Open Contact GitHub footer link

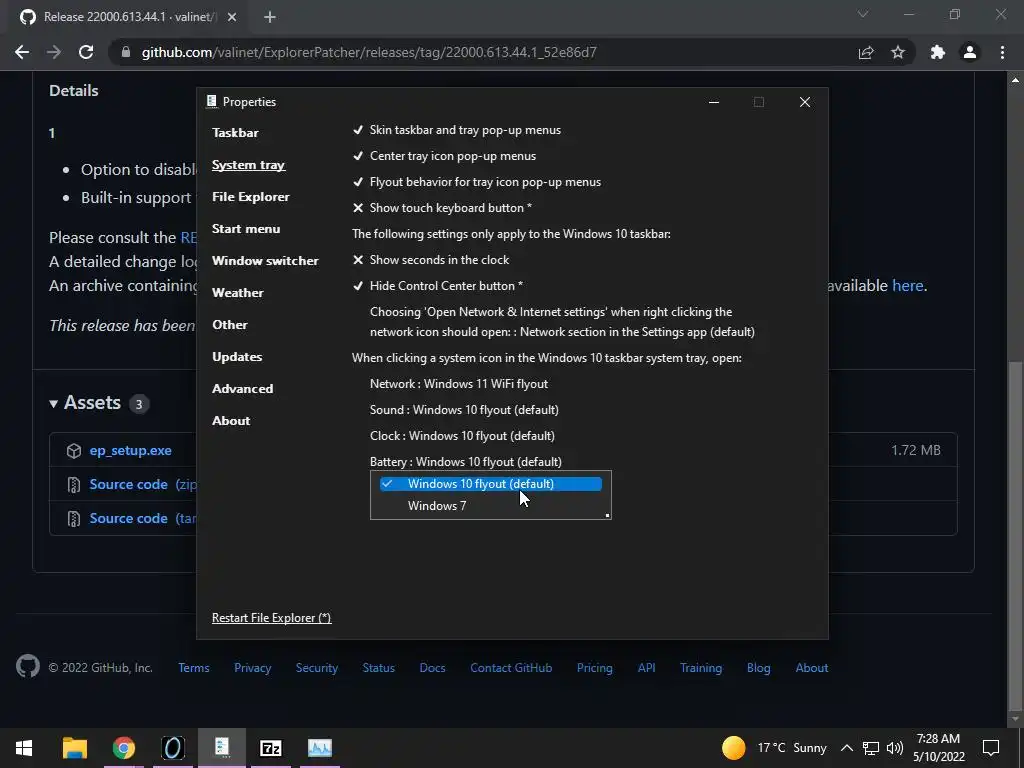511,667
